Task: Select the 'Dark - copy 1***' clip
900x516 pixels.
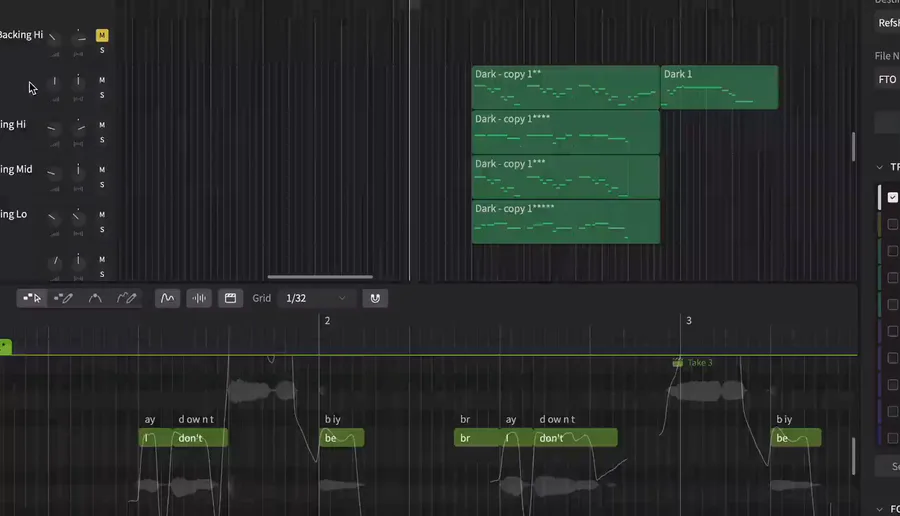Action: [x=565, y=177]
